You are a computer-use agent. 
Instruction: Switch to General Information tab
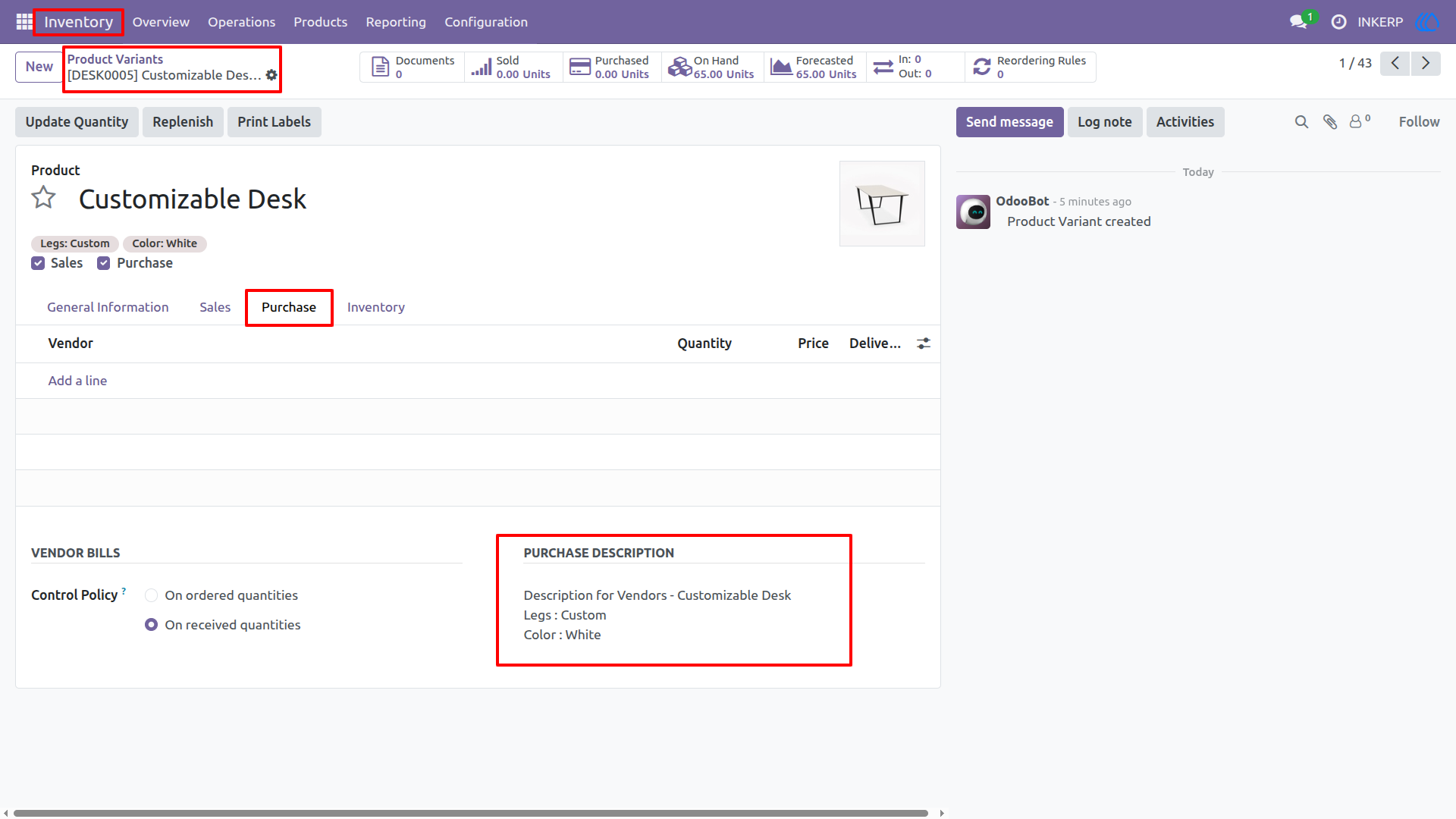(108, 307)
